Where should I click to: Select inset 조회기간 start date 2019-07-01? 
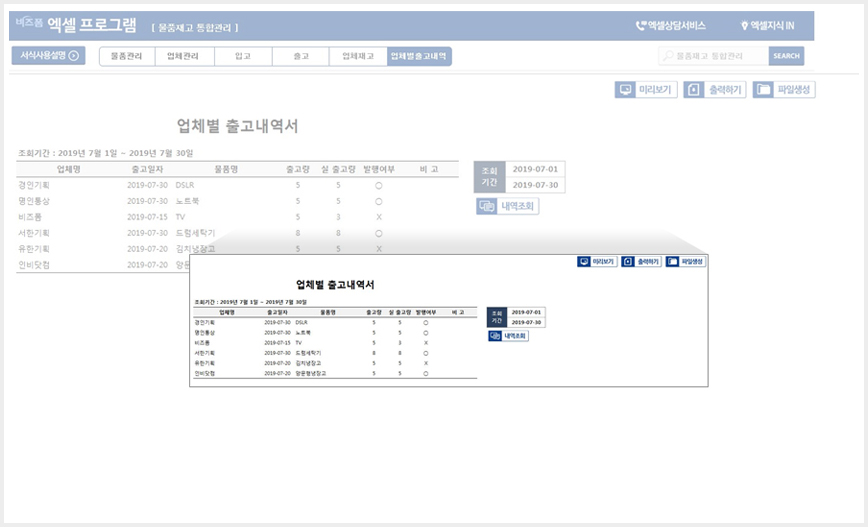coord(526,312)
